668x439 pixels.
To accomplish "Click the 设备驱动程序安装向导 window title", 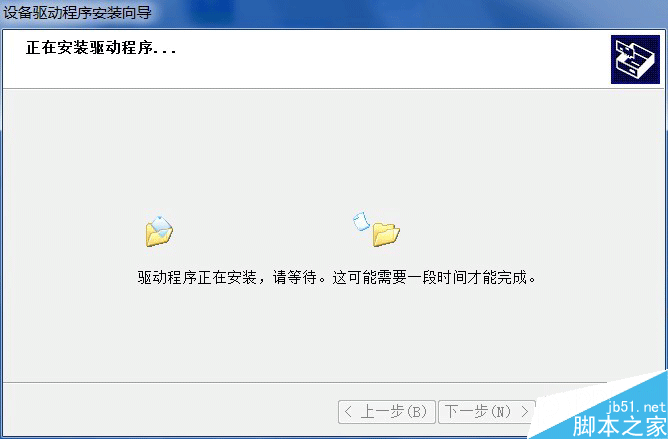I will click(x=77, y=12).
